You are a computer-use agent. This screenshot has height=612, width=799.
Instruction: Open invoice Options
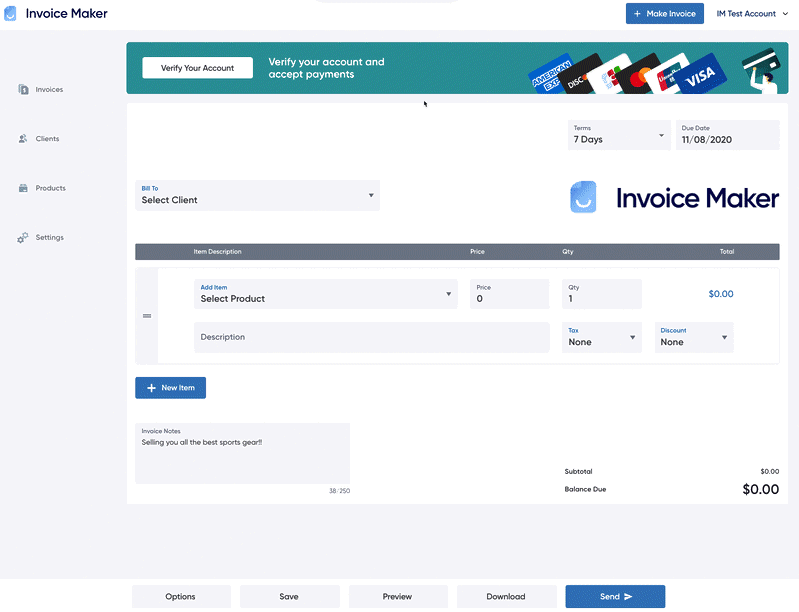point(181,597)
